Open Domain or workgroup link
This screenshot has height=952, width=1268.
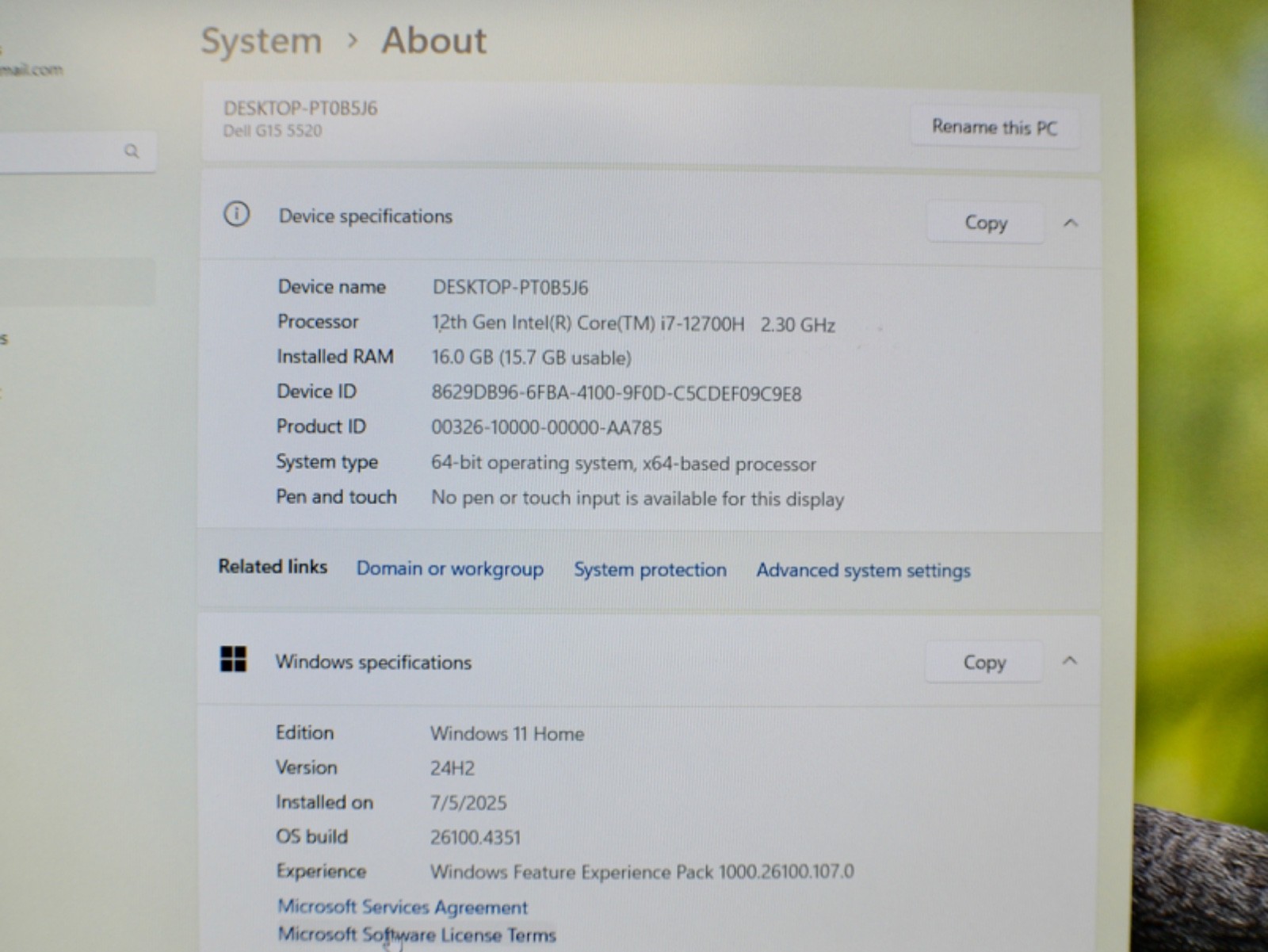[449, 568]
